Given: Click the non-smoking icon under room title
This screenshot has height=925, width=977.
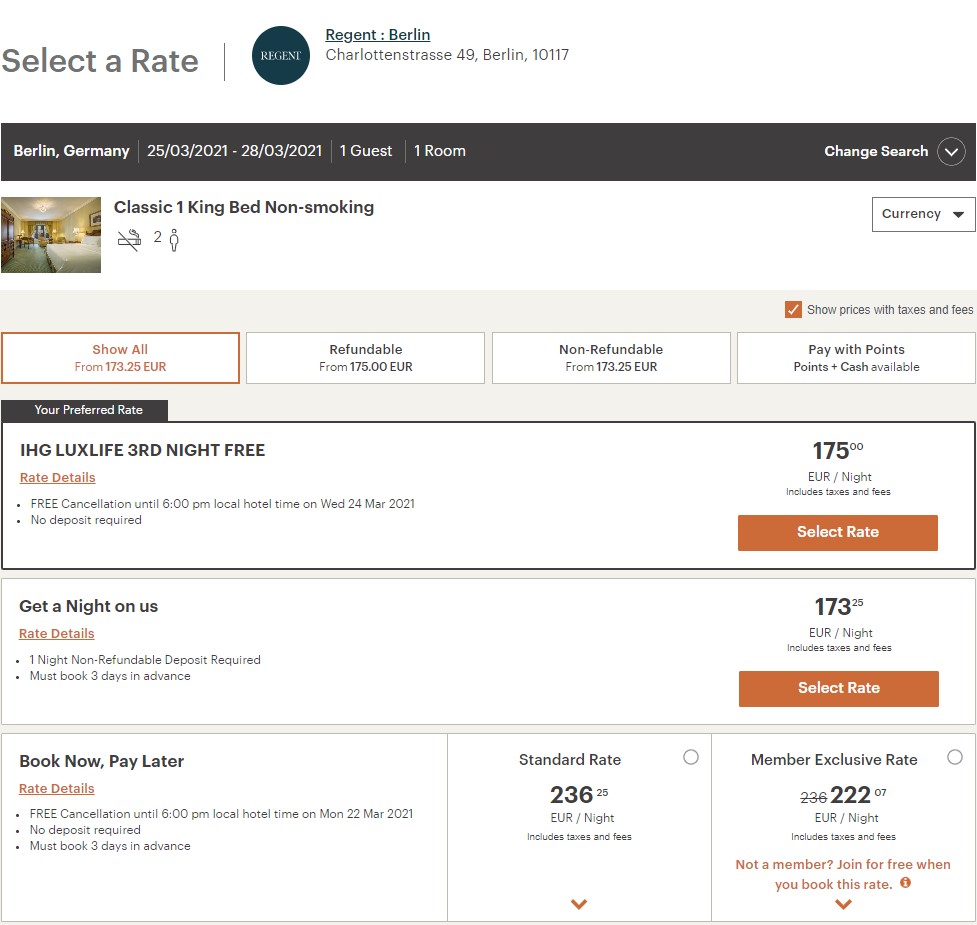Looking at the screenshot, I should pyautogui.click(x=130, y=239).
